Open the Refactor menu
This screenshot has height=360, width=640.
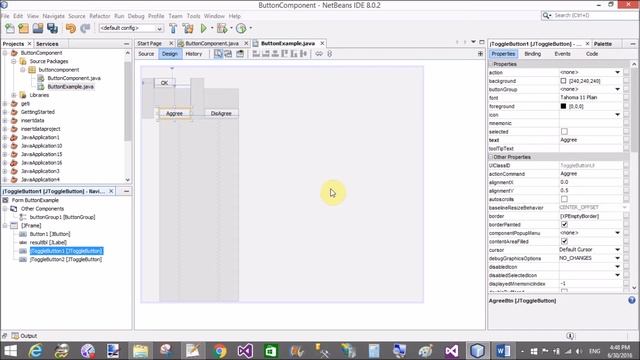tap(100, 16)
